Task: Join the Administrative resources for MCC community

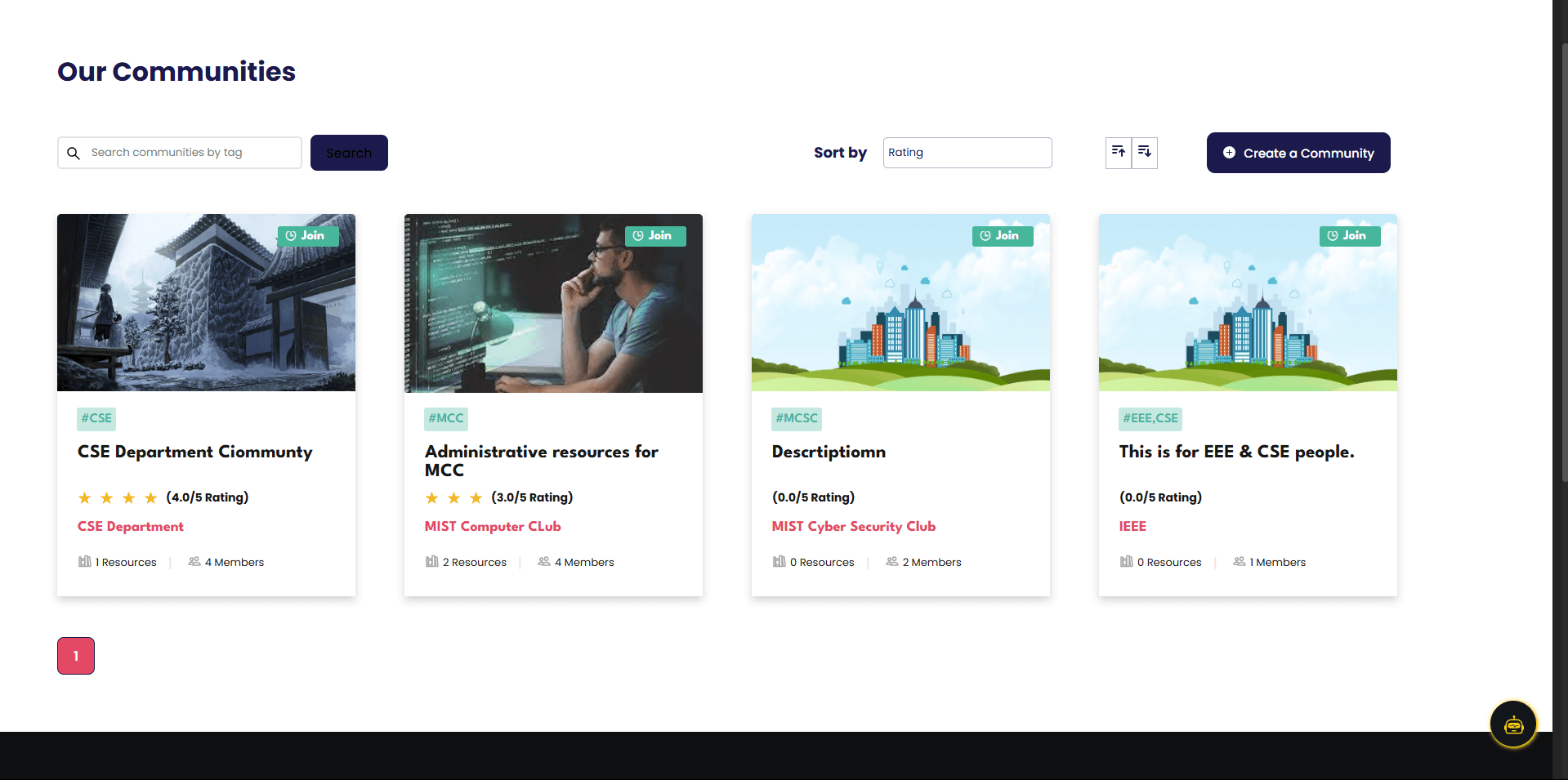Action: point(654,236)
